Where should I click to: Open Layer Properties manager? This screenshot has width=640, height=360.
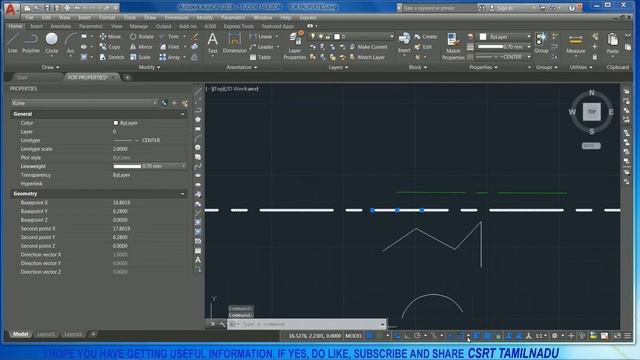click(295, 46)
